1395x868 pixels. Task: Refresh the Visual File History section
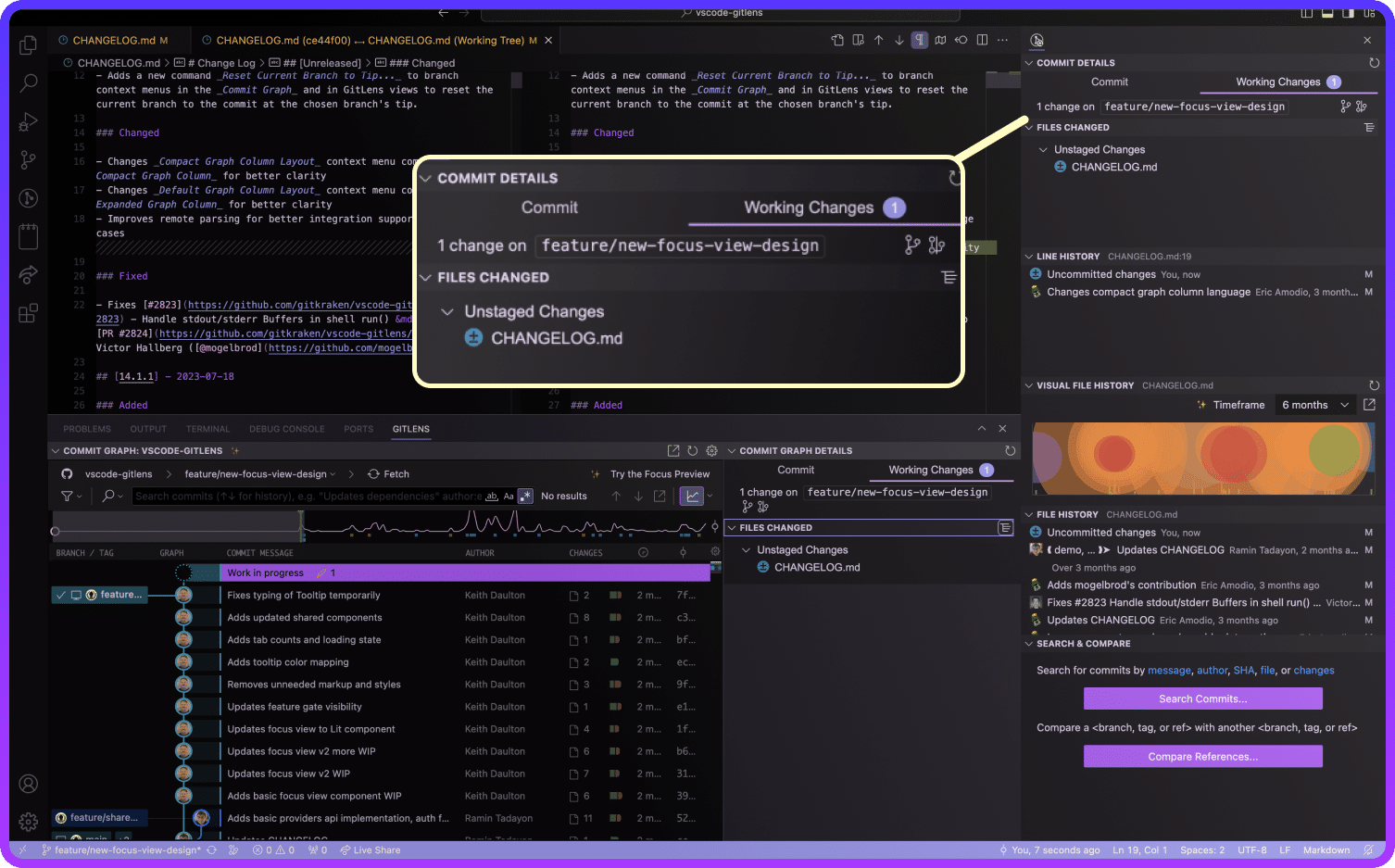pos(1375,385)
